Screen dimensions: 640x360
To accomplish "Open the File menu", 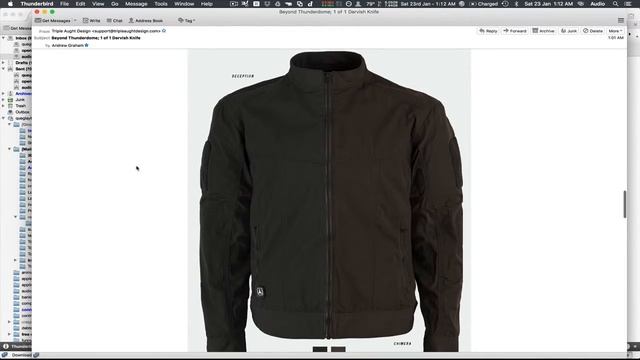I will (x=64, y=4).
